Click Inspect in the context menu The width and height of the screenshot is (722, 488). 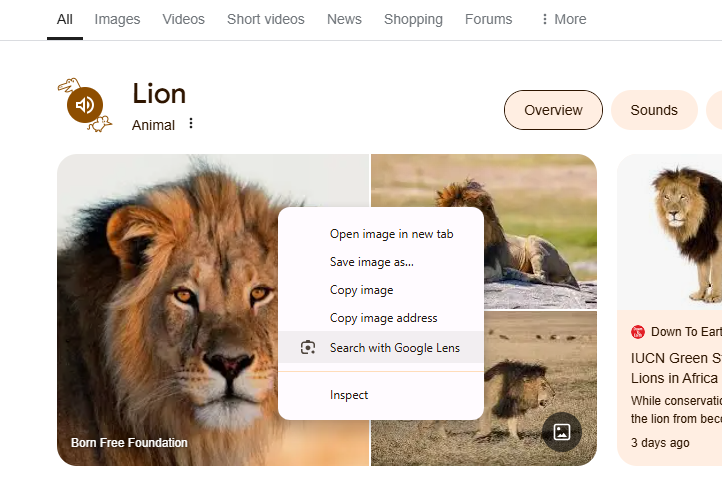pos(381,395)
